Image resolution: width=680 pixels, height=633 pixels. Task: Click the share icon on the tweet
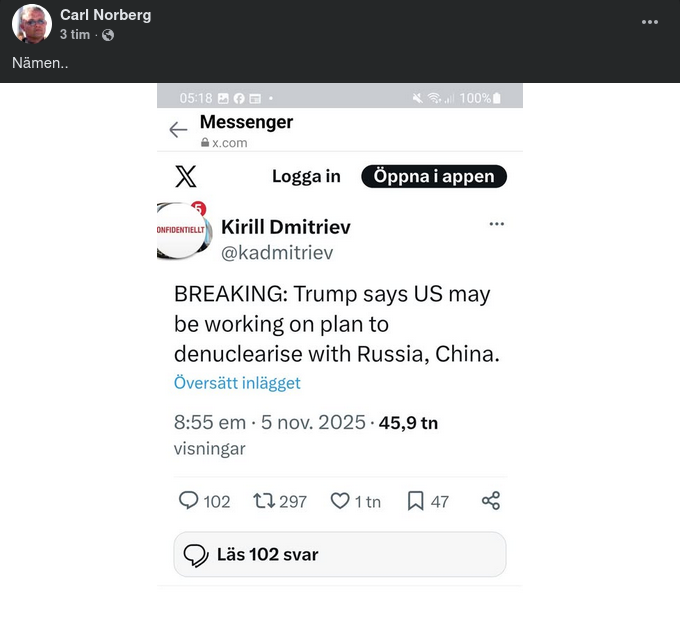click(491, 501)
